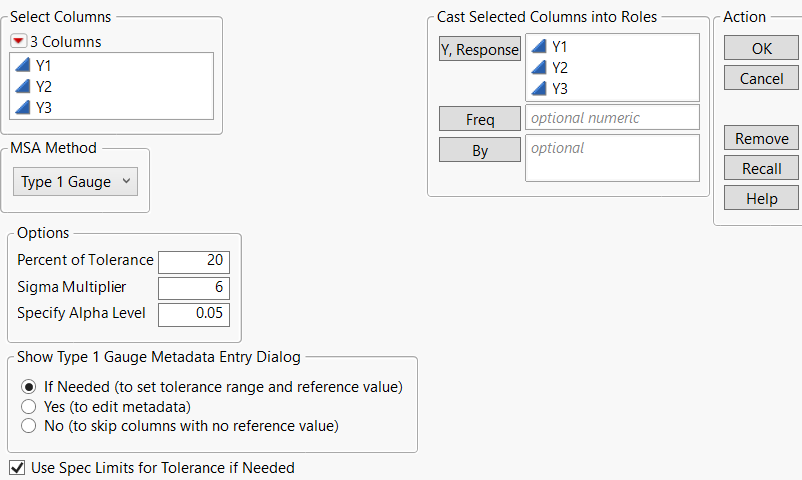Choose 'Yes (to edit metadata)' radio button
This screenshot has width=802, height=480.
click(x=29, y=406)
